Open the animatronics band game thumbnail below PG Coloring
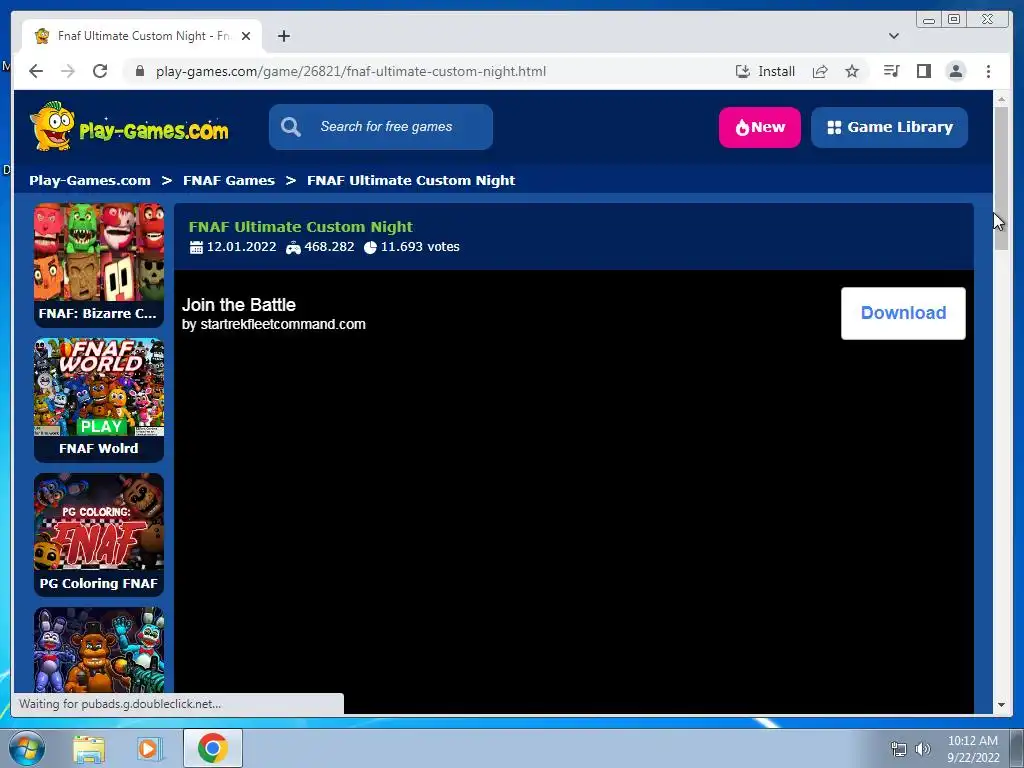1024x768 pixels. click(x=99, y=650)
